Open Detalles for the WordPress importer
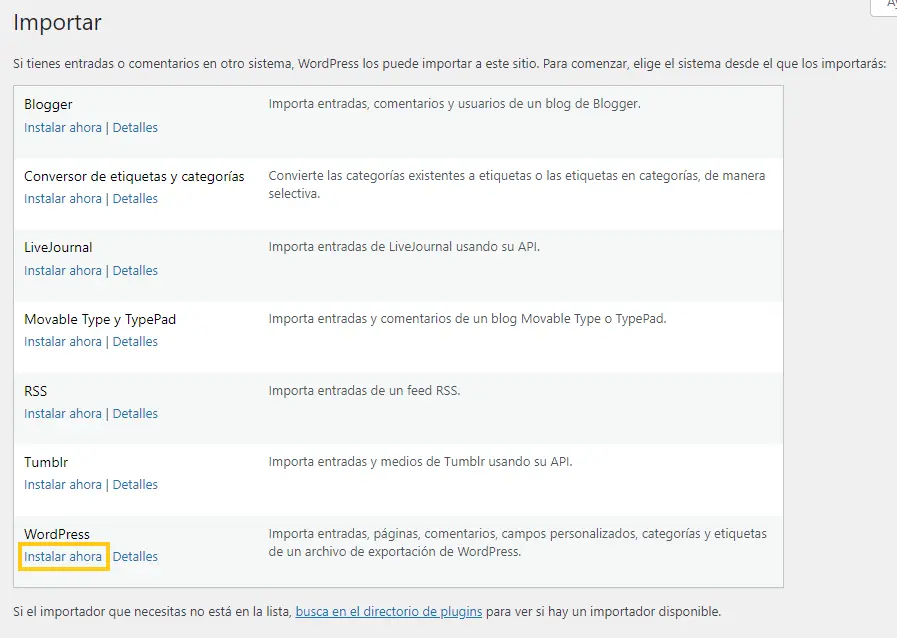The height and width of the screenshot is (638, 897). [x=135, y=557]
